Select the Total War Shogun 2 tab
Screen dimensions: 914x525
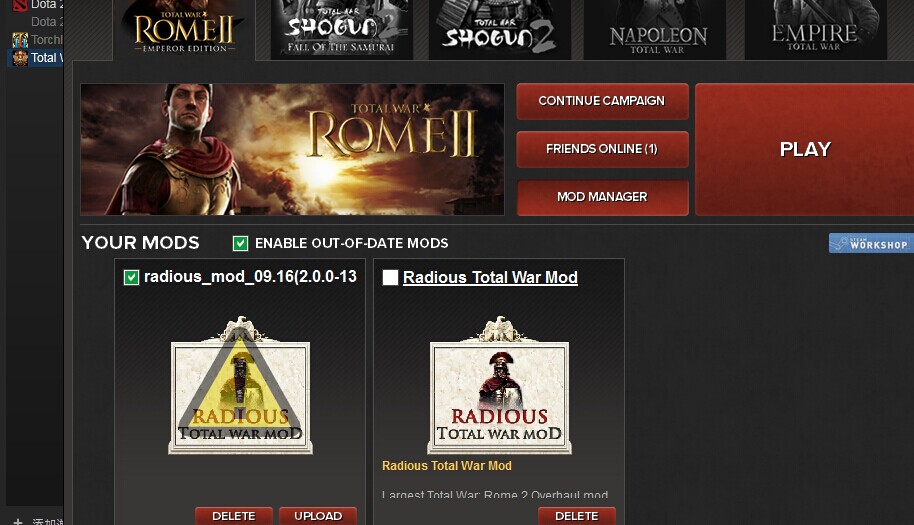[500, 29]
